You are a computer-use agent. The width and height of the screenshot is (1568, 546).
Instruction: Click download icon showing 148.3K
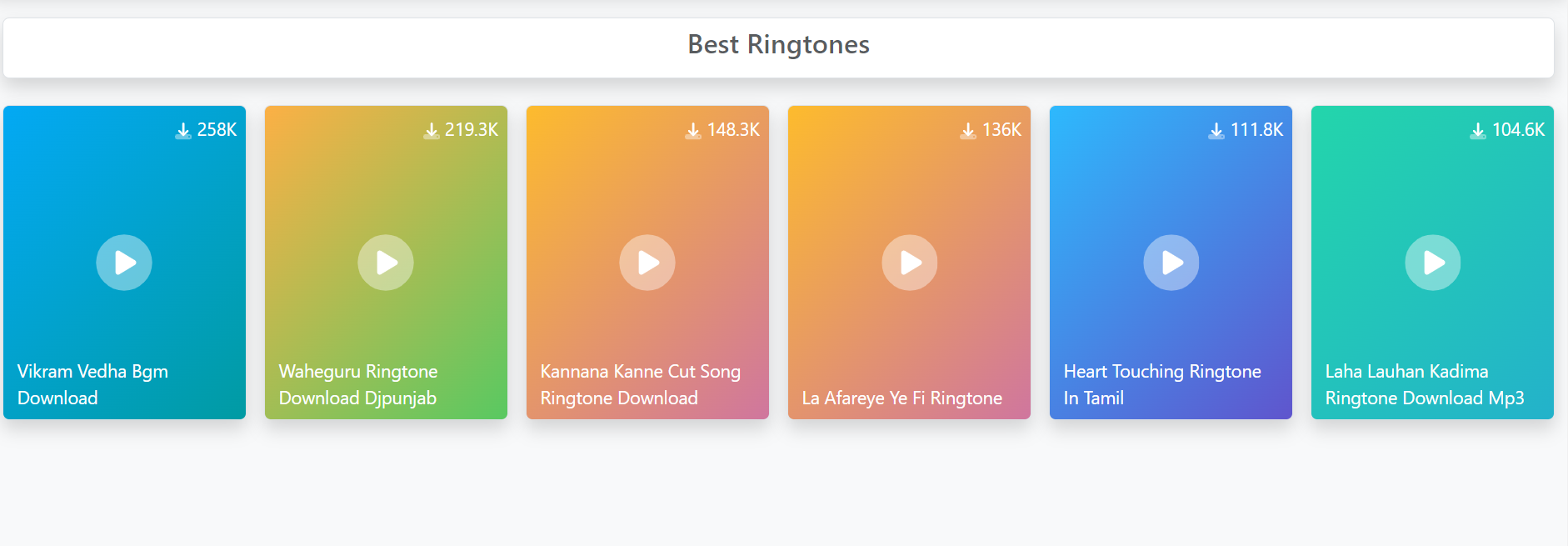[693, 131]
